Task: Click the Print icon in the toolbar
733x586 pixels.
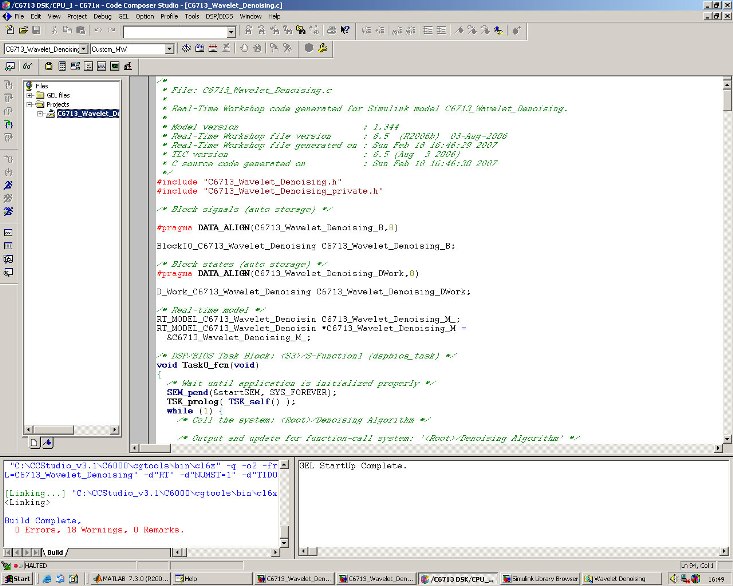Action: pos(331,30)
